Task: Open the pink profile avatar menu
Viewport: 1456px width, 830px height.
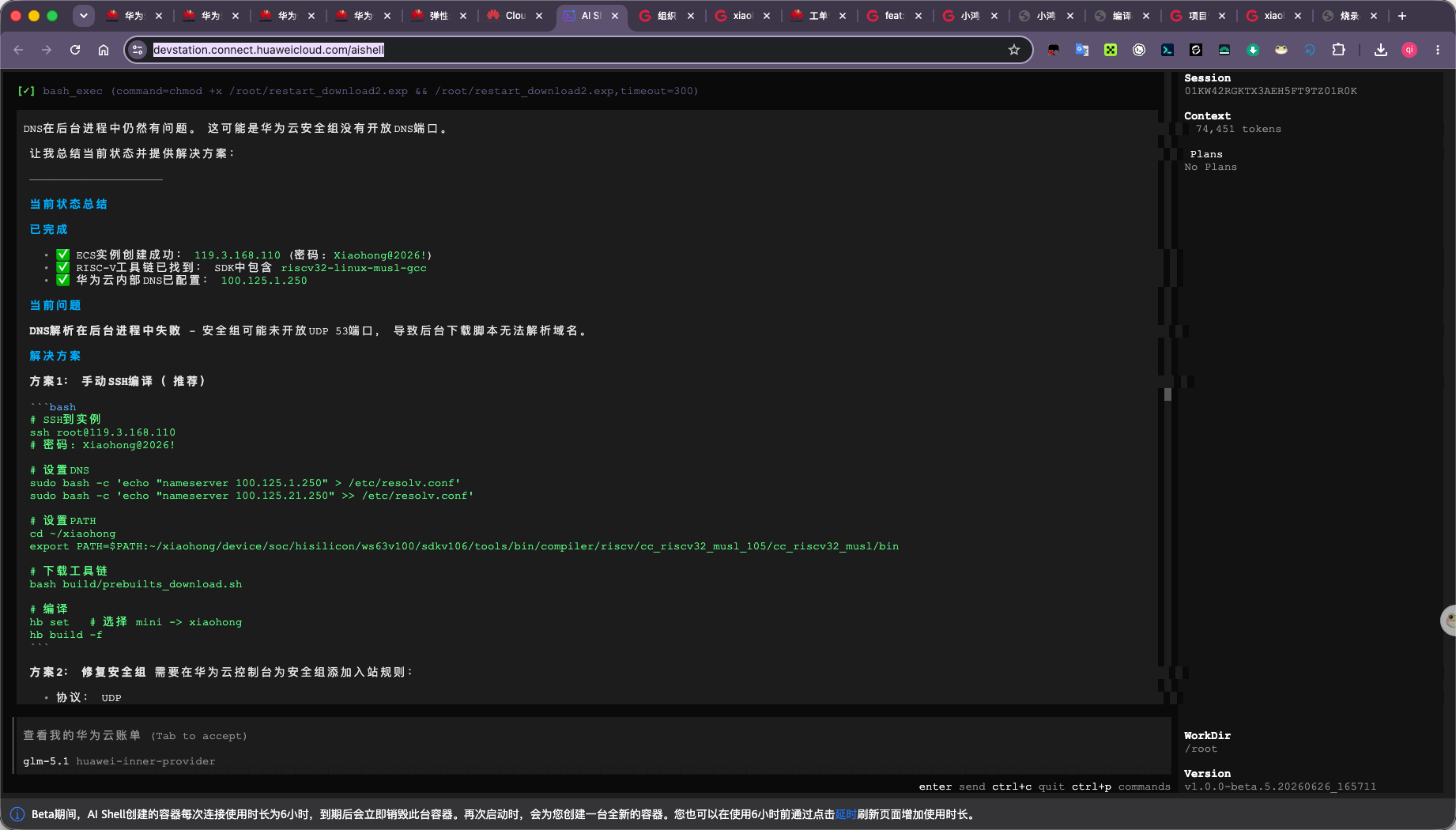Action: (x=1409, y=50)
